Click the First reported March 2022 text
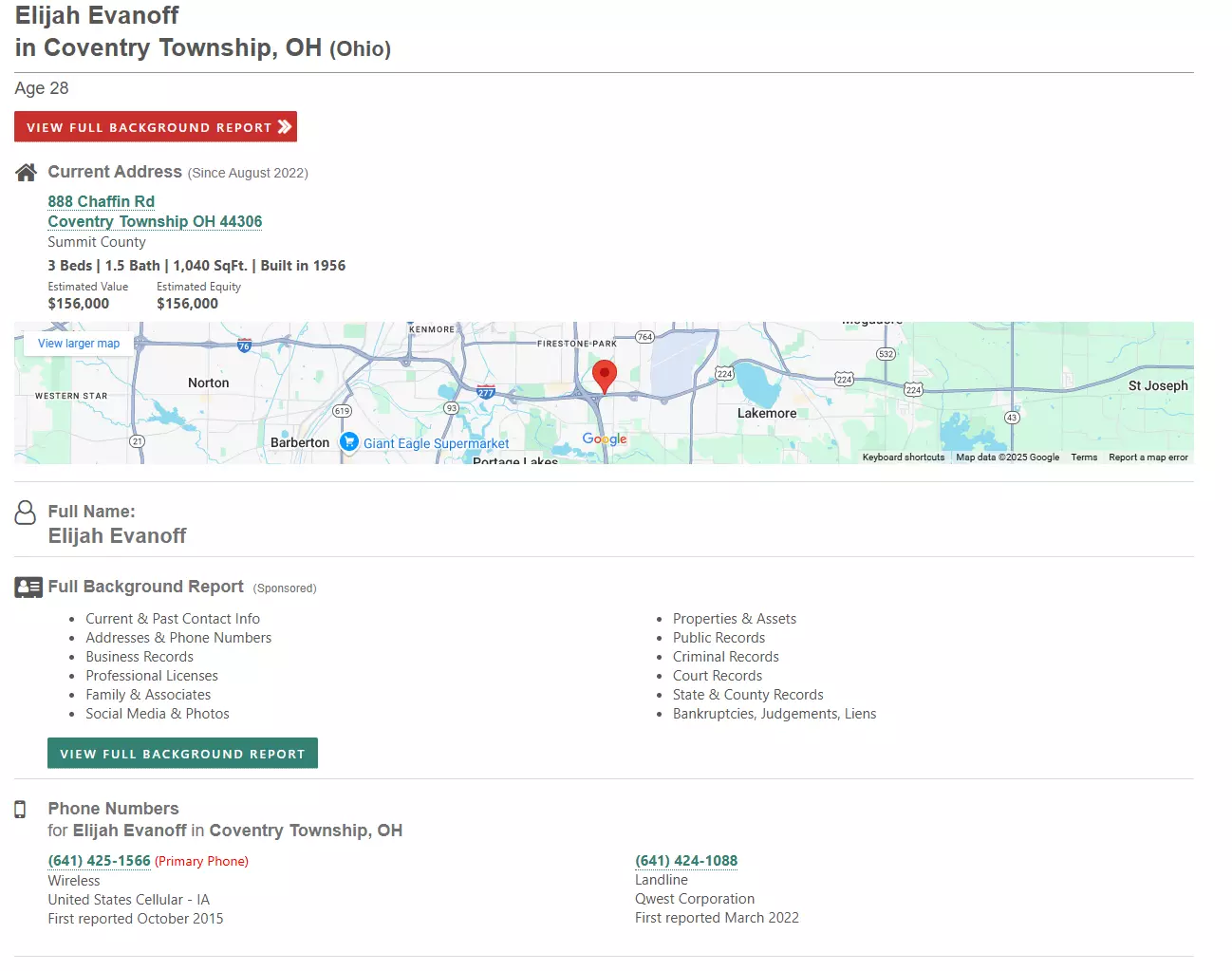The image size is (1232, 971). click(717, 918)
